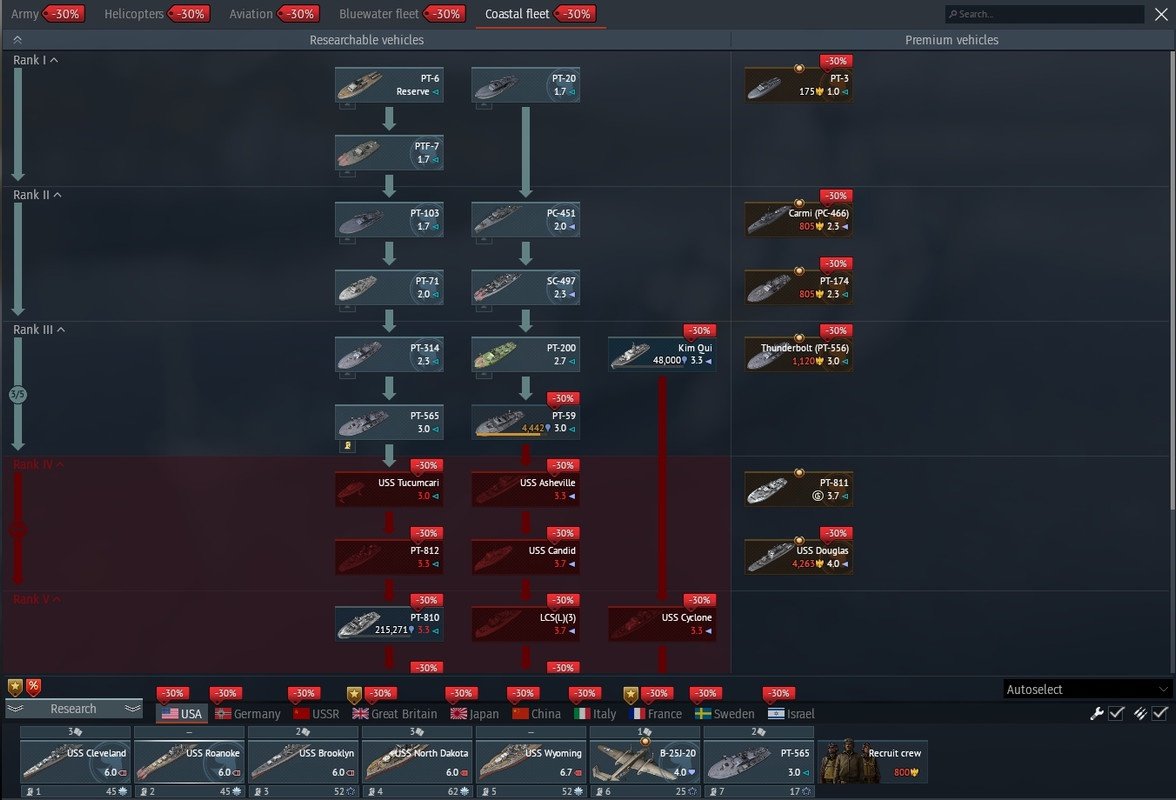The width and height of the screenshot is (1176, 800).
Task: Click the gold star badge icon above Research
Action: point(15,687)
